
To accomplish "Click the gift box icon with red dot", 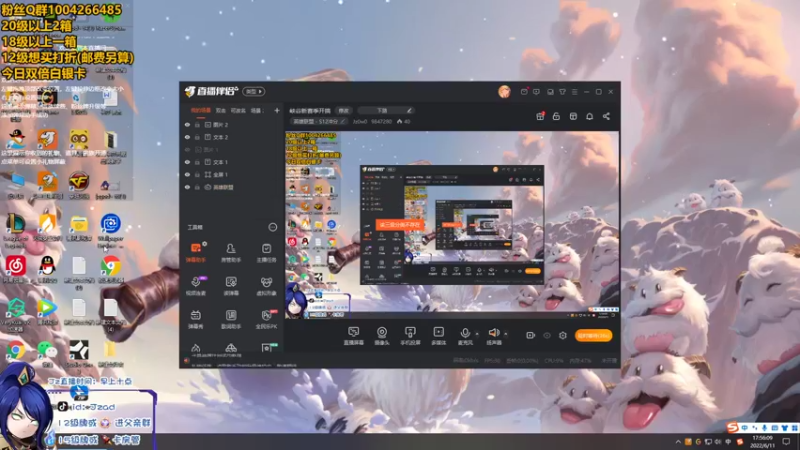I will click(x=540, y=116).
